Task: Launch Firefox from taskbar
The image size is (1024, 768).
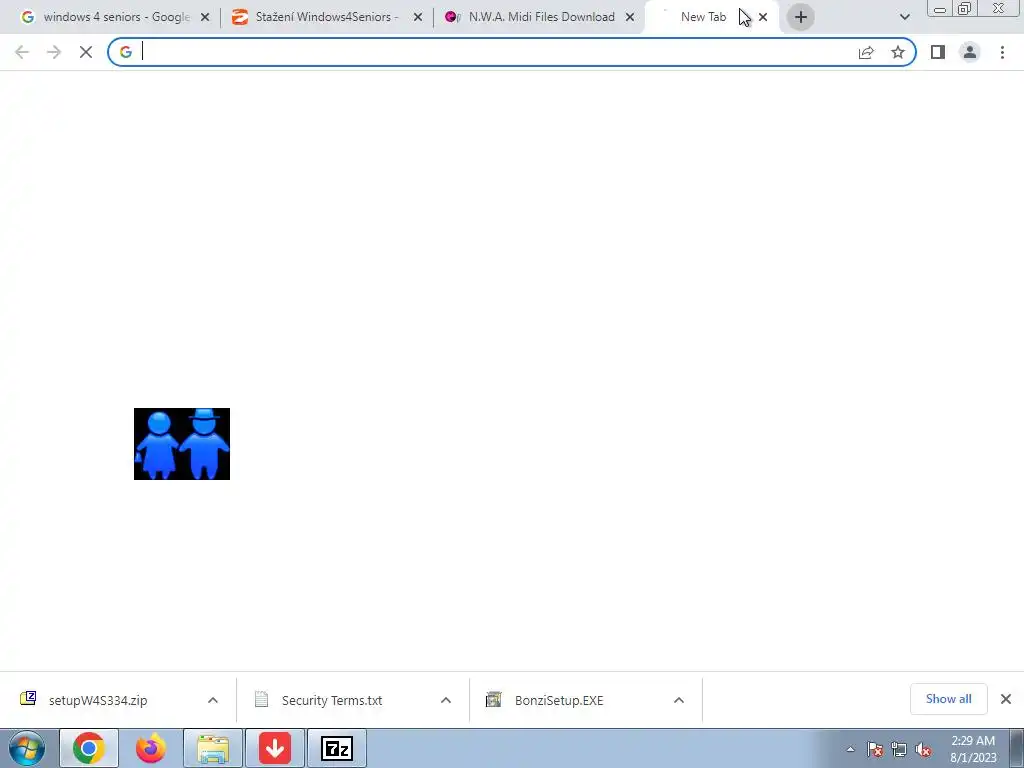Action: [151, 748]
